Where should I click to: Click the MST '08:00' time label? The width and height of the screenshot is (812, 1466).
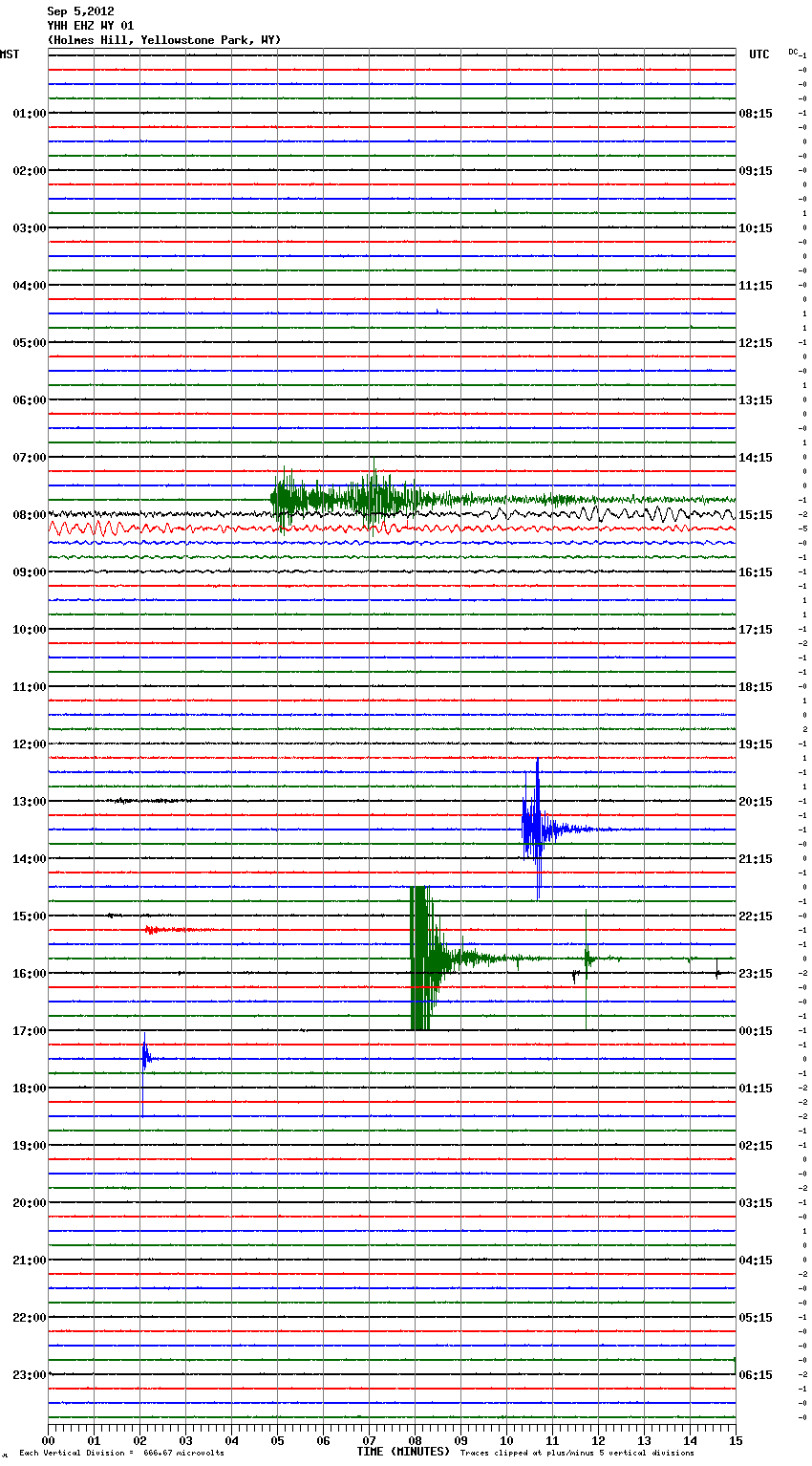tap(30, 515)
